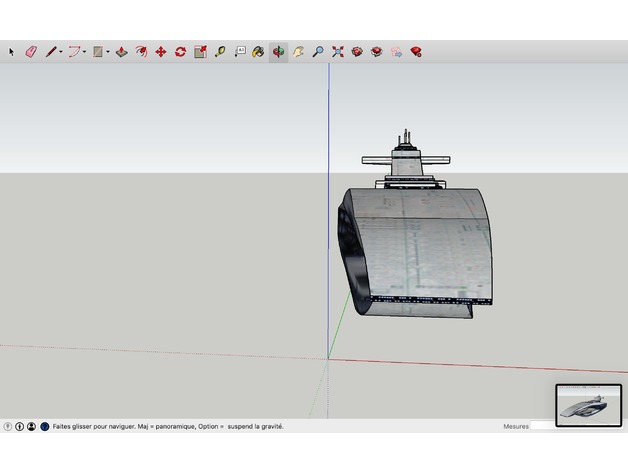Image resolution: width=628 pixels, height=472 pixels.
Task: Open the Extension Manager ruby icon
Action: [x=415, y=51]
